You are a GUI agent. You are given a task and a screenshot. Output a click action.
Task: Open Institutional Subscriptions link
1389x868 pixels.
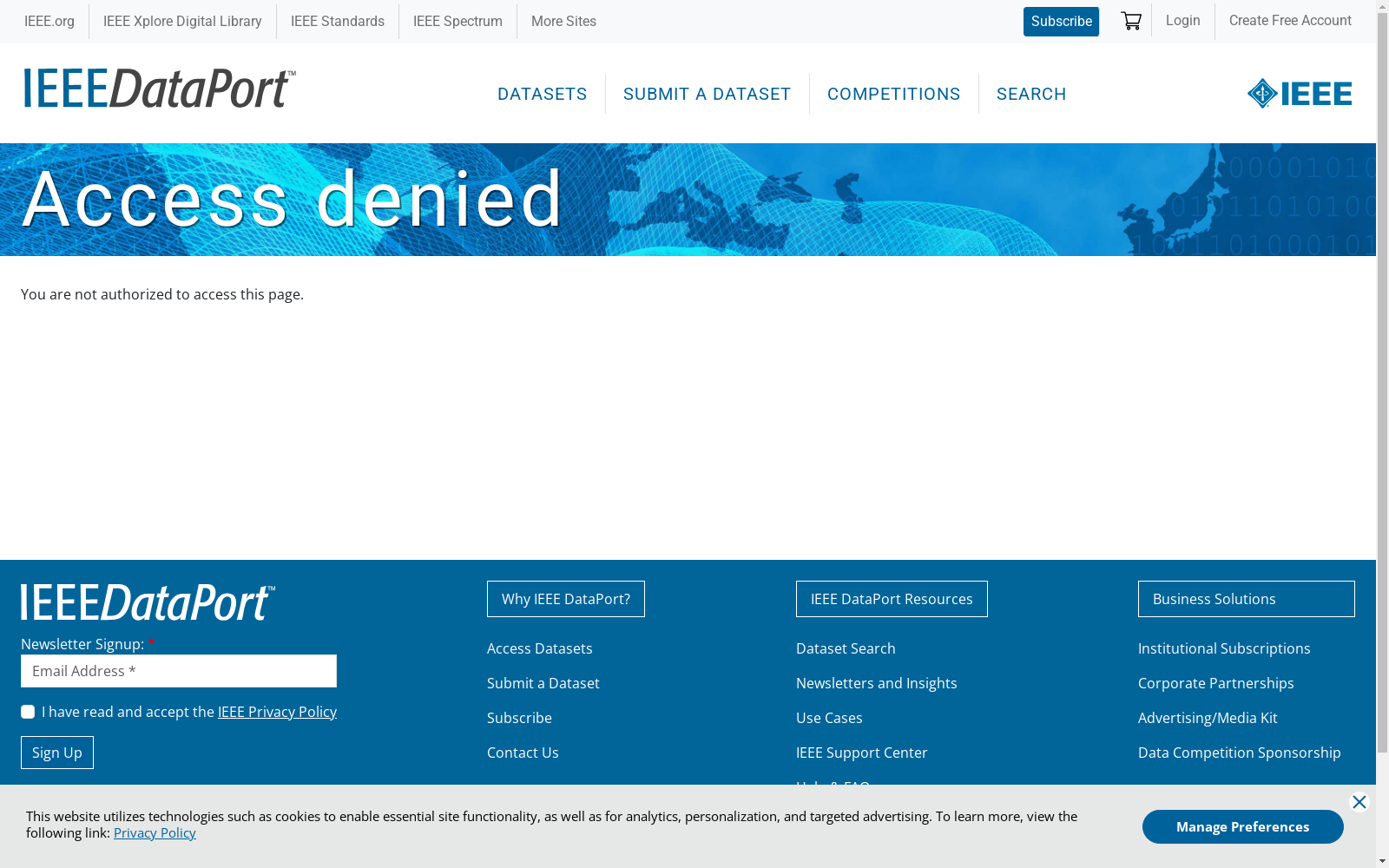pos(1224,648)
